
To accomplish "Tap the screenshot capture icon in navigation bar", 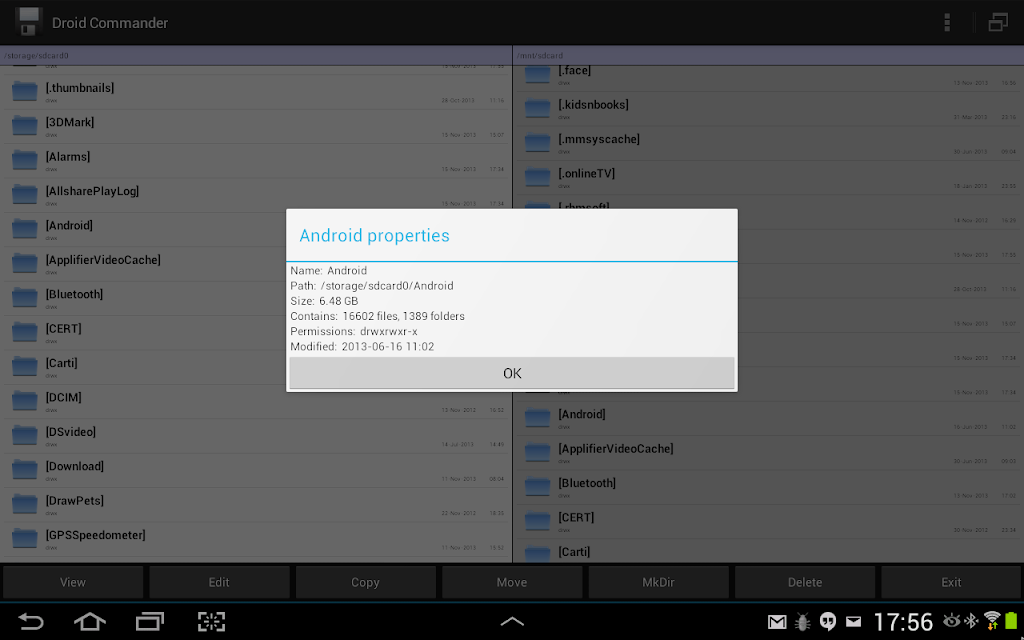I will (x=211, y=621).
